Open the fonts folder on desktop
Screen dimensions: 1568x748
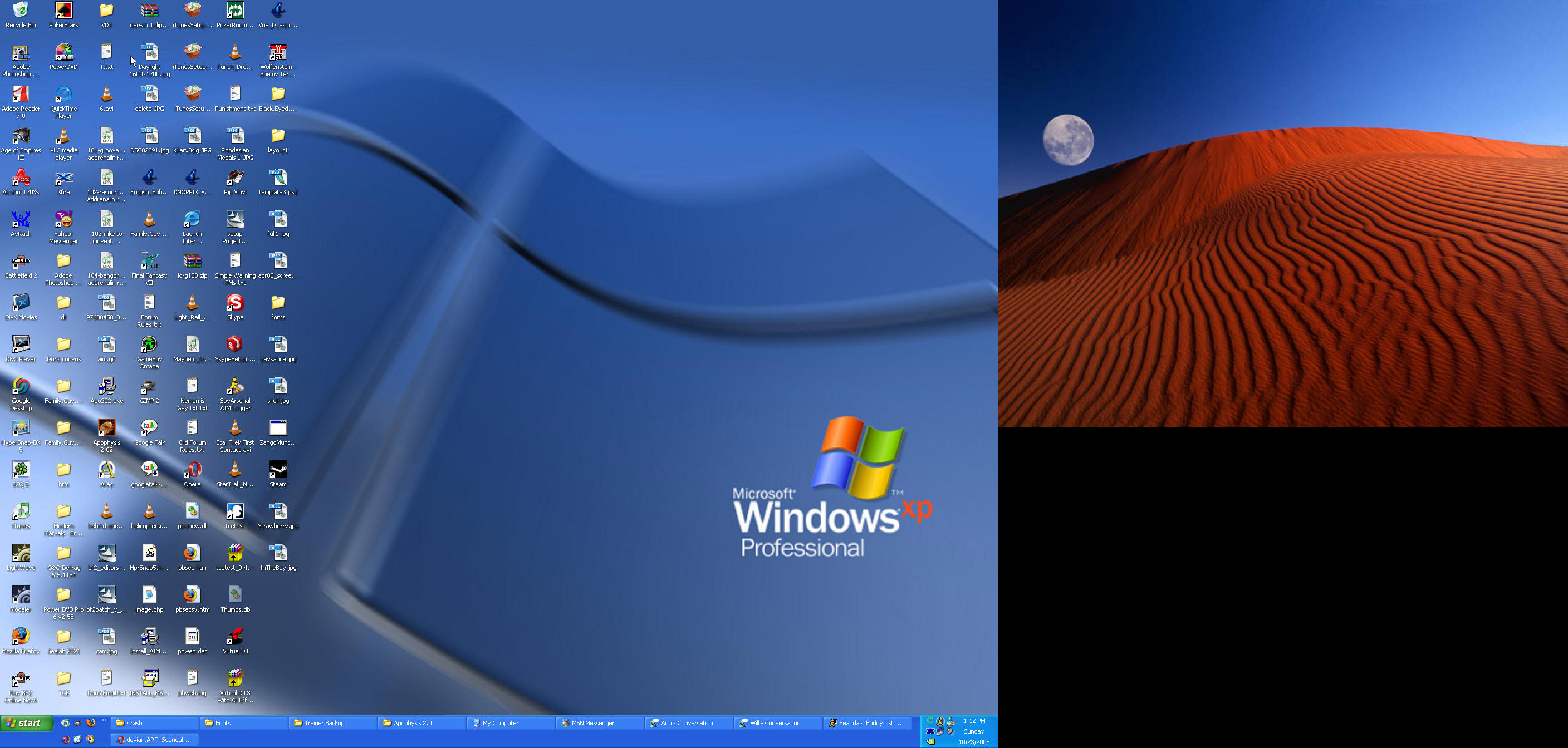coord(277,307)
